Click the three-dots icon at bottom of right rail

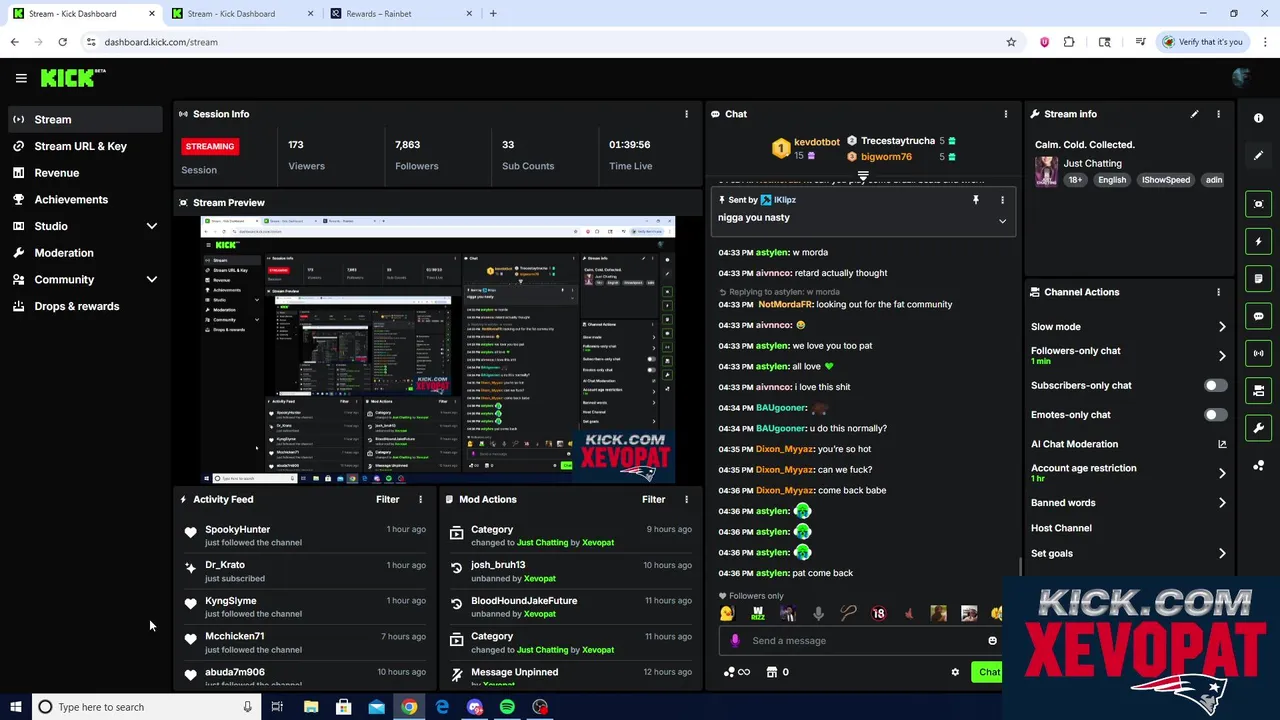1258,466
